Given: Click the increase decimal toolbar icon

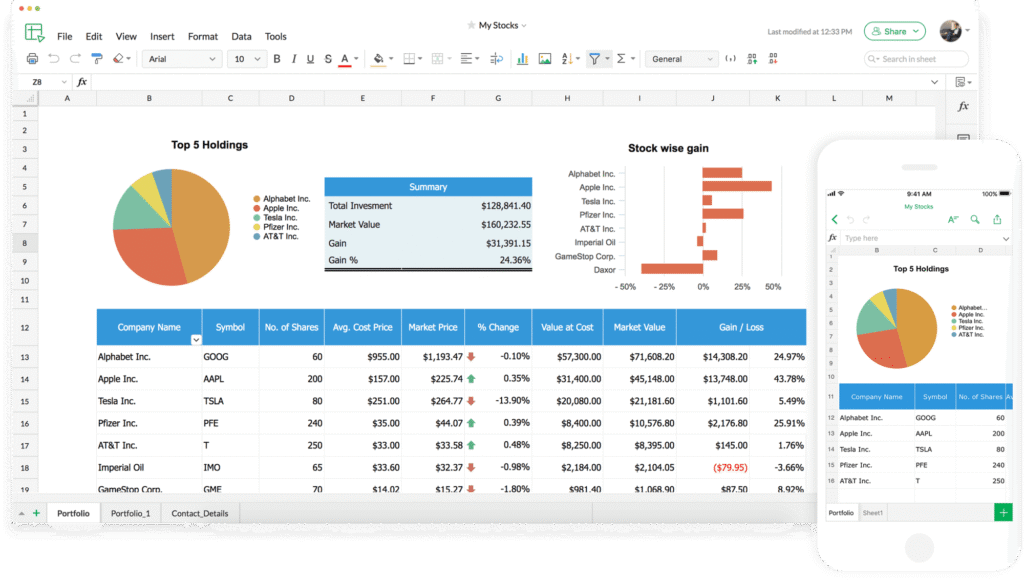Looking at the screenshot, I should (752, 59).
